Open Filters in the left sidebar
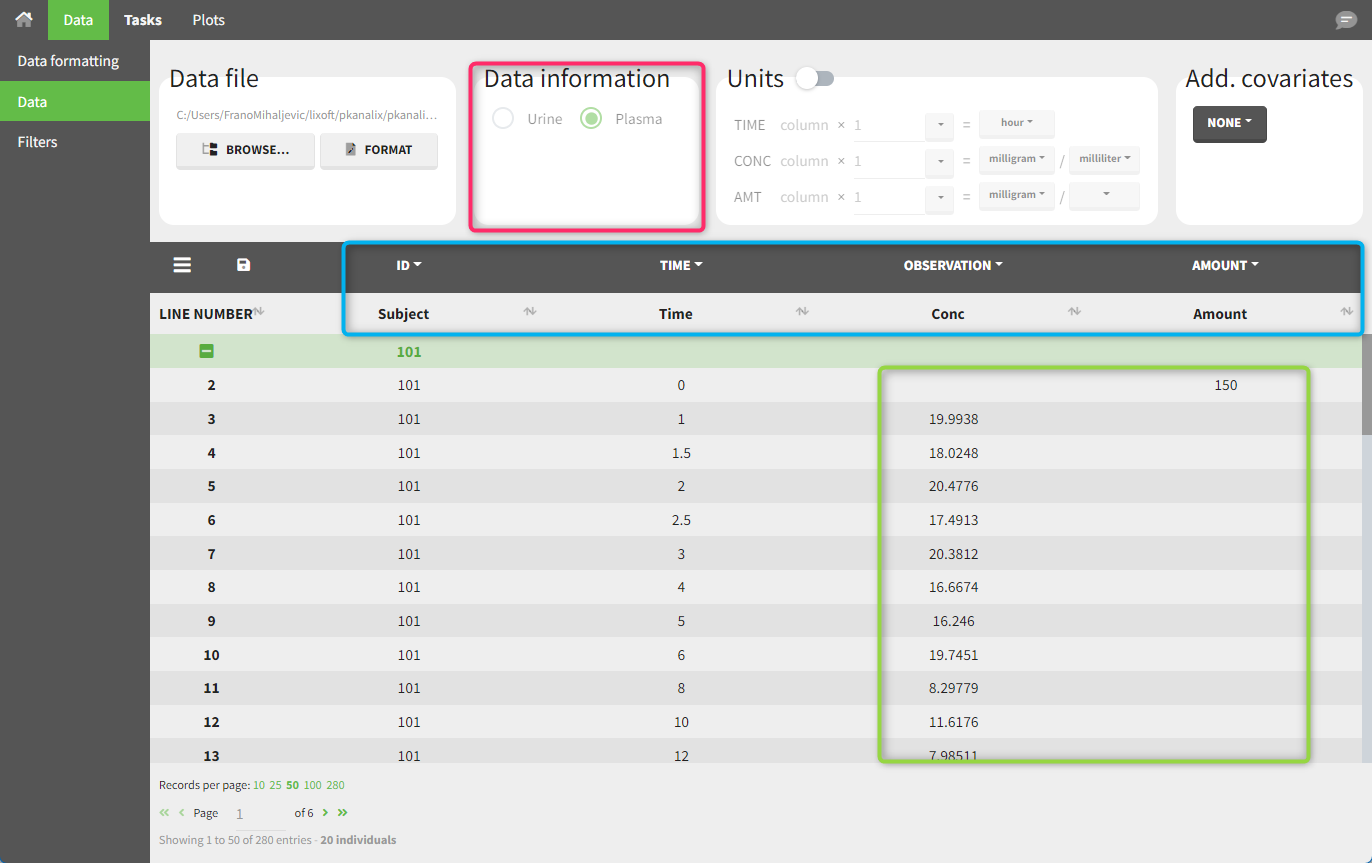Viewport: 1372px width, 863px height. (x=38, y=142)
